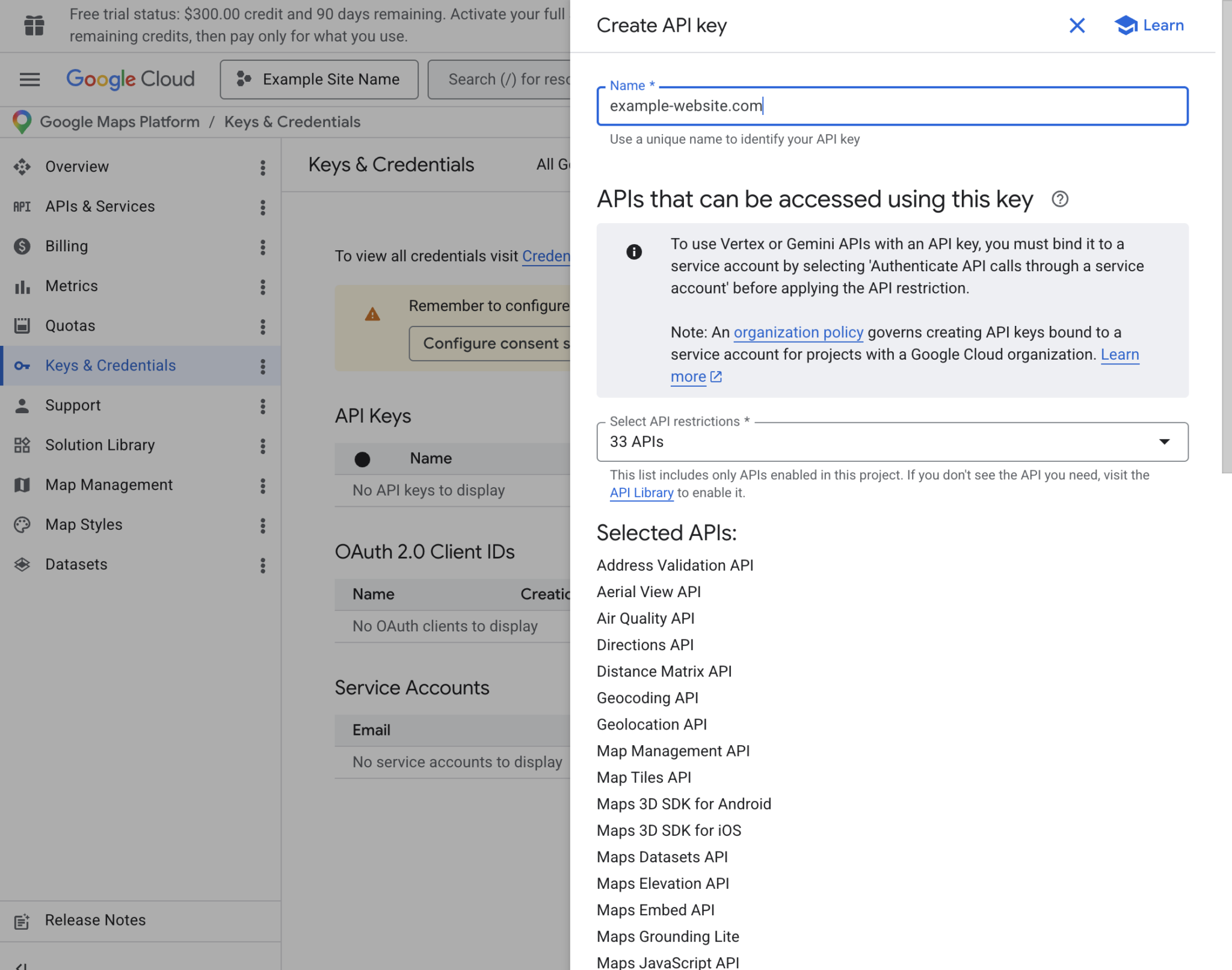Open more options for APIs & Services
1232x970 pixels.
click(x=263, y=207)
